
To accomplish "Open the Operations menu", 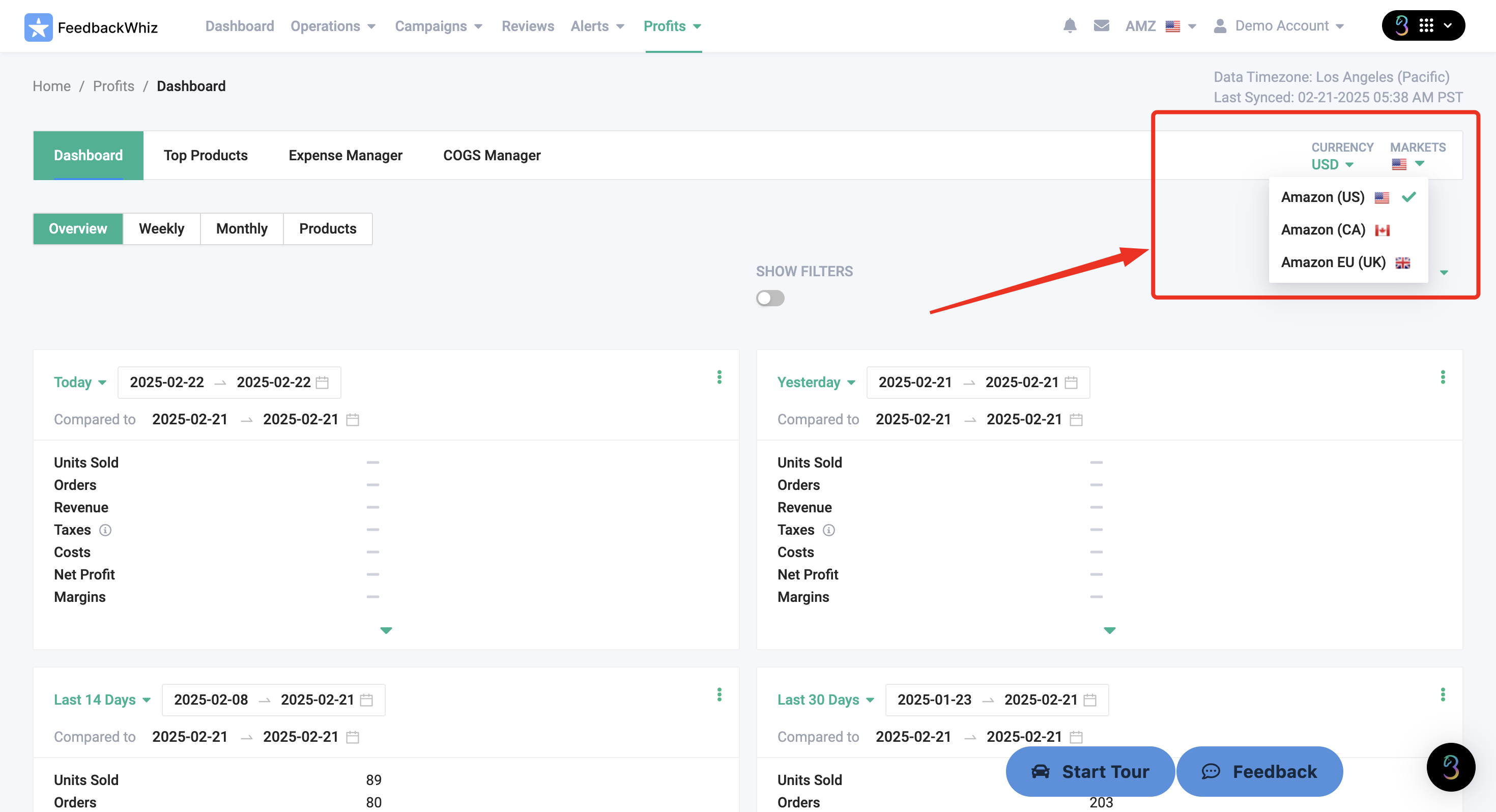I will pos(333,26).
